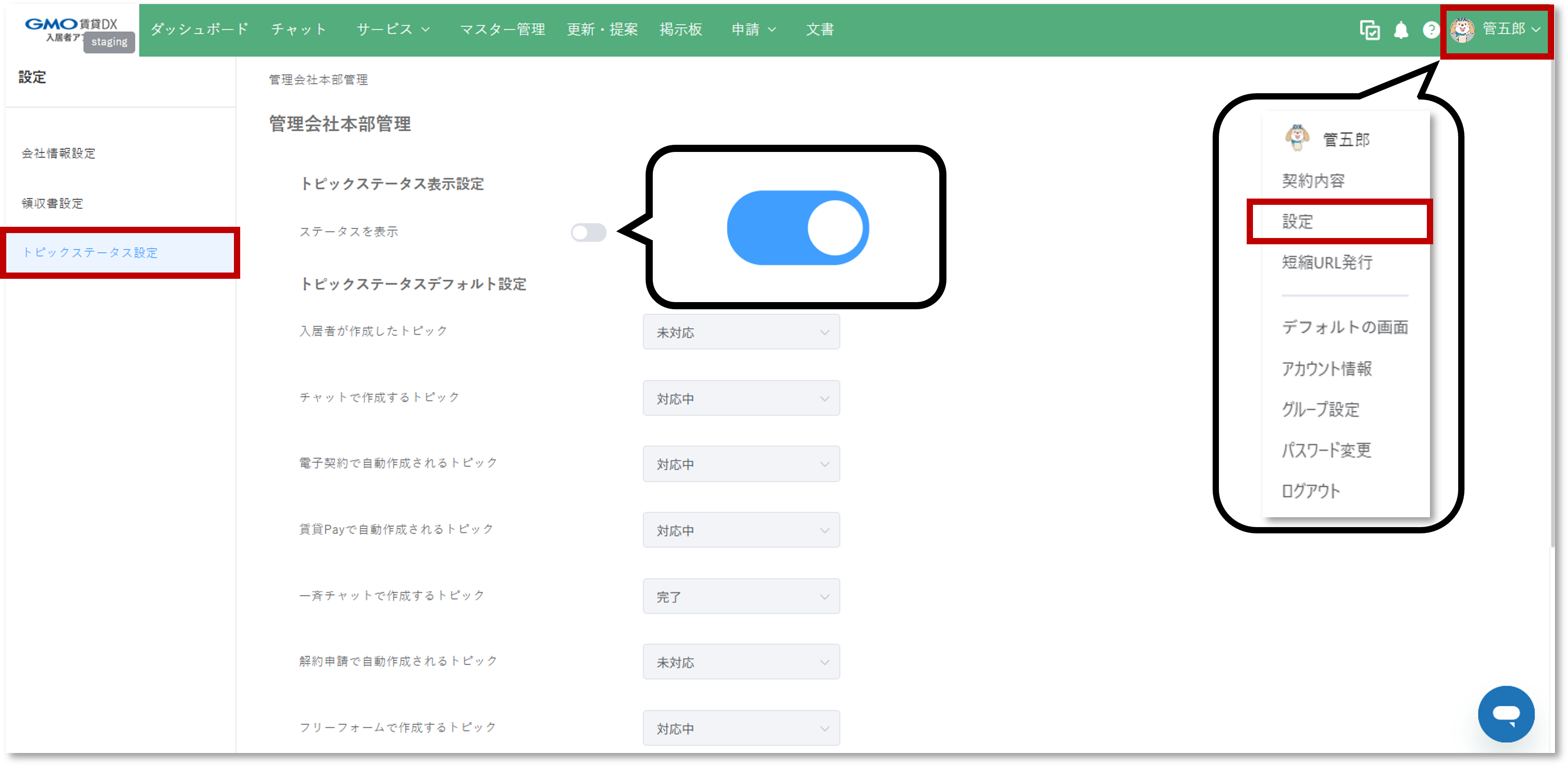Open the notifications bell icon
Screen dimensions: 1568x766
pos(1401,30)
